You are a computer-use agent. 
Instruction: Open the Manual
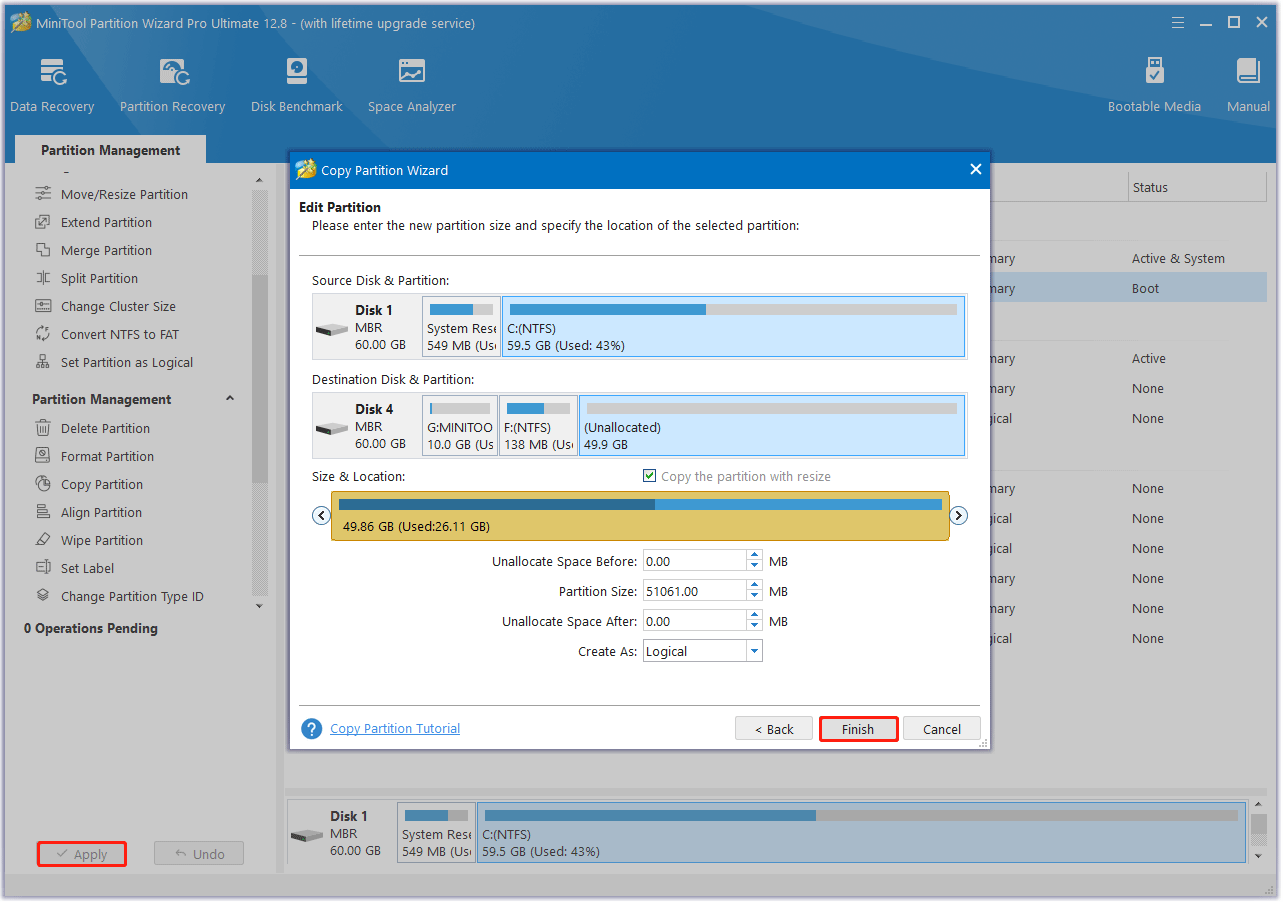[1248, 85]
